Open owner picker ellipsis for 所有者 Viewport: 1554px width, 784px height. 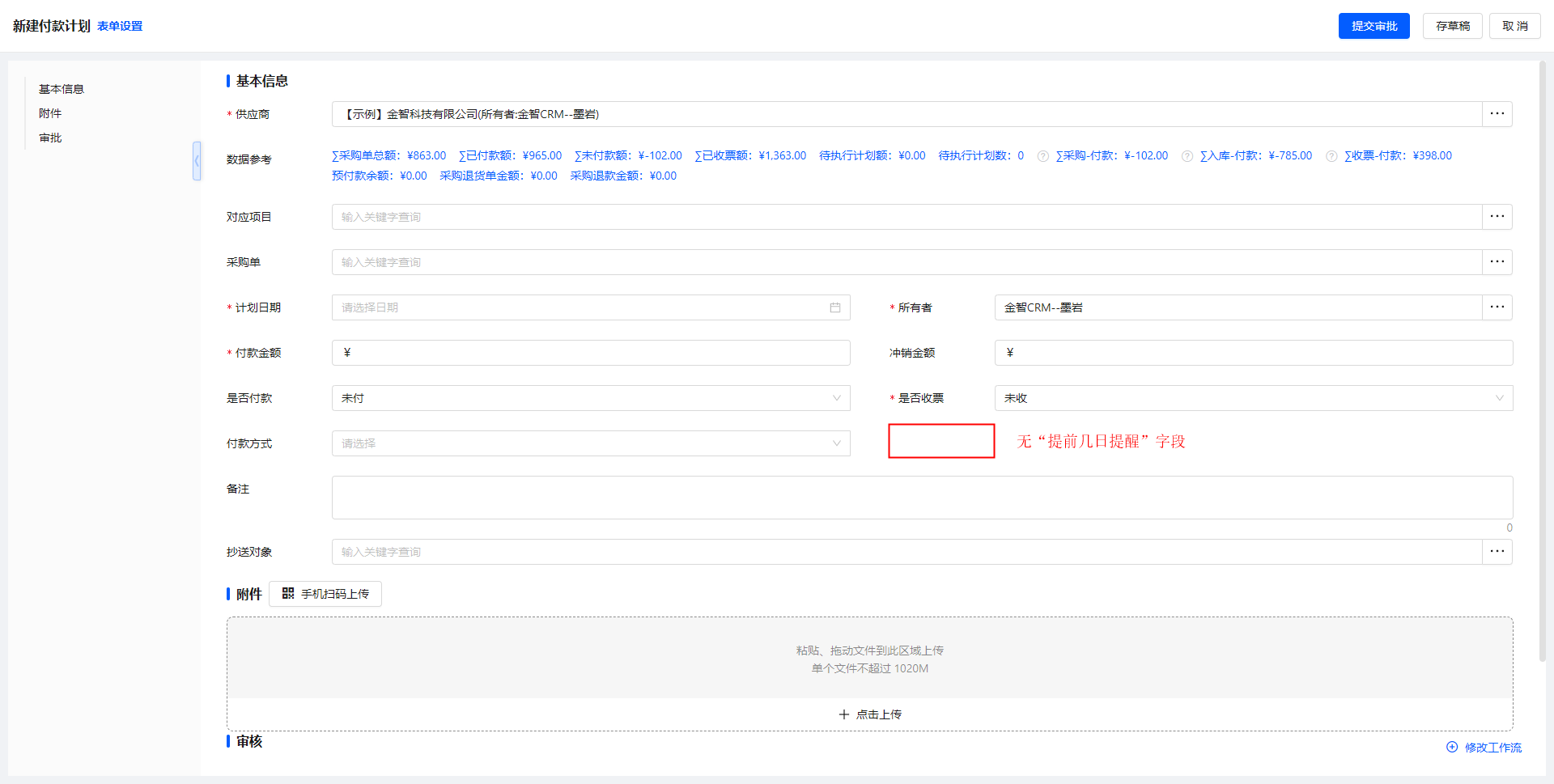(1497, 307)
